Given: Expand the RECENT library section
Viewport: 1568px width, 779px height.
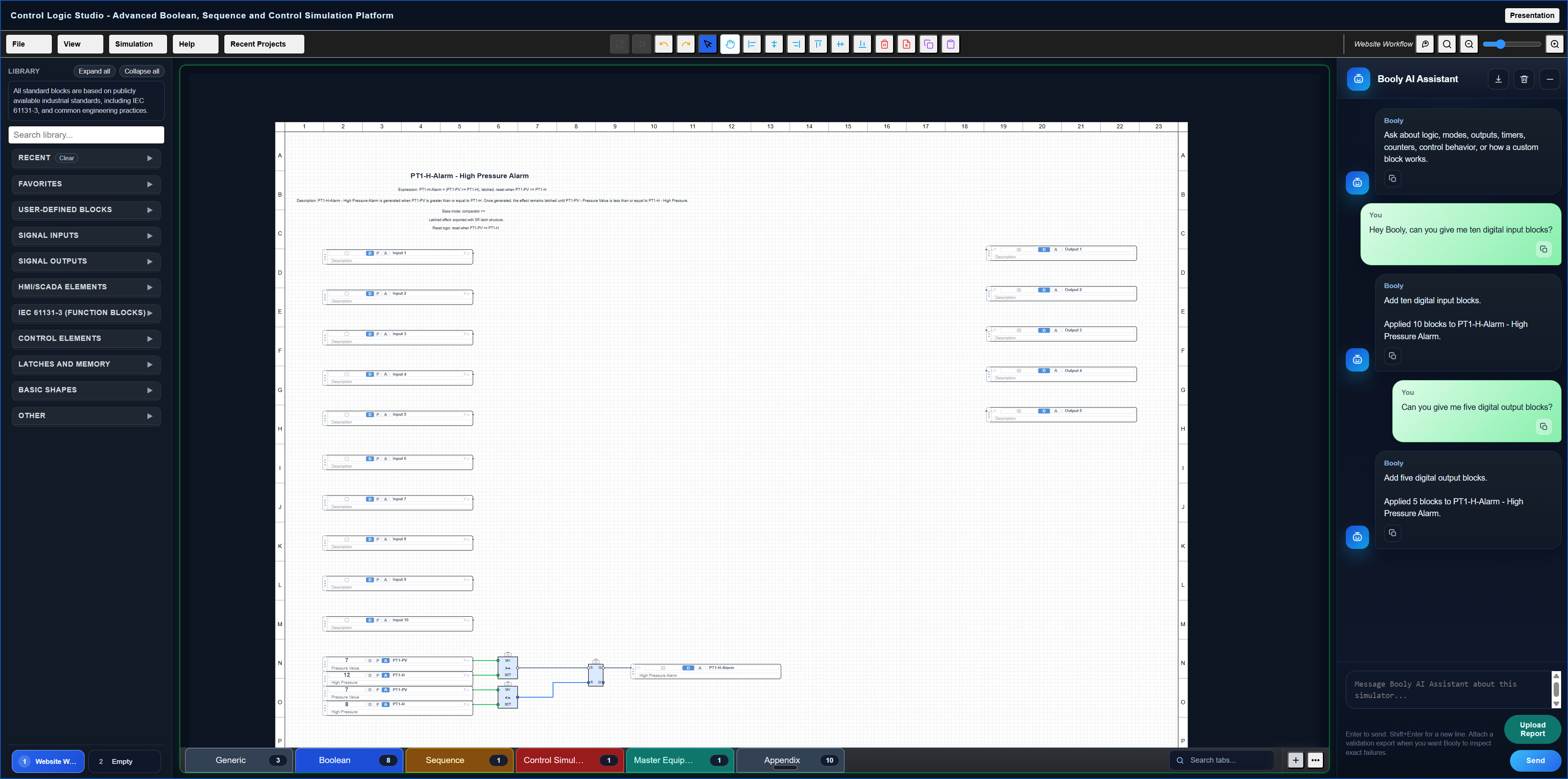Looking at the screenshot, I should point(86,158).
